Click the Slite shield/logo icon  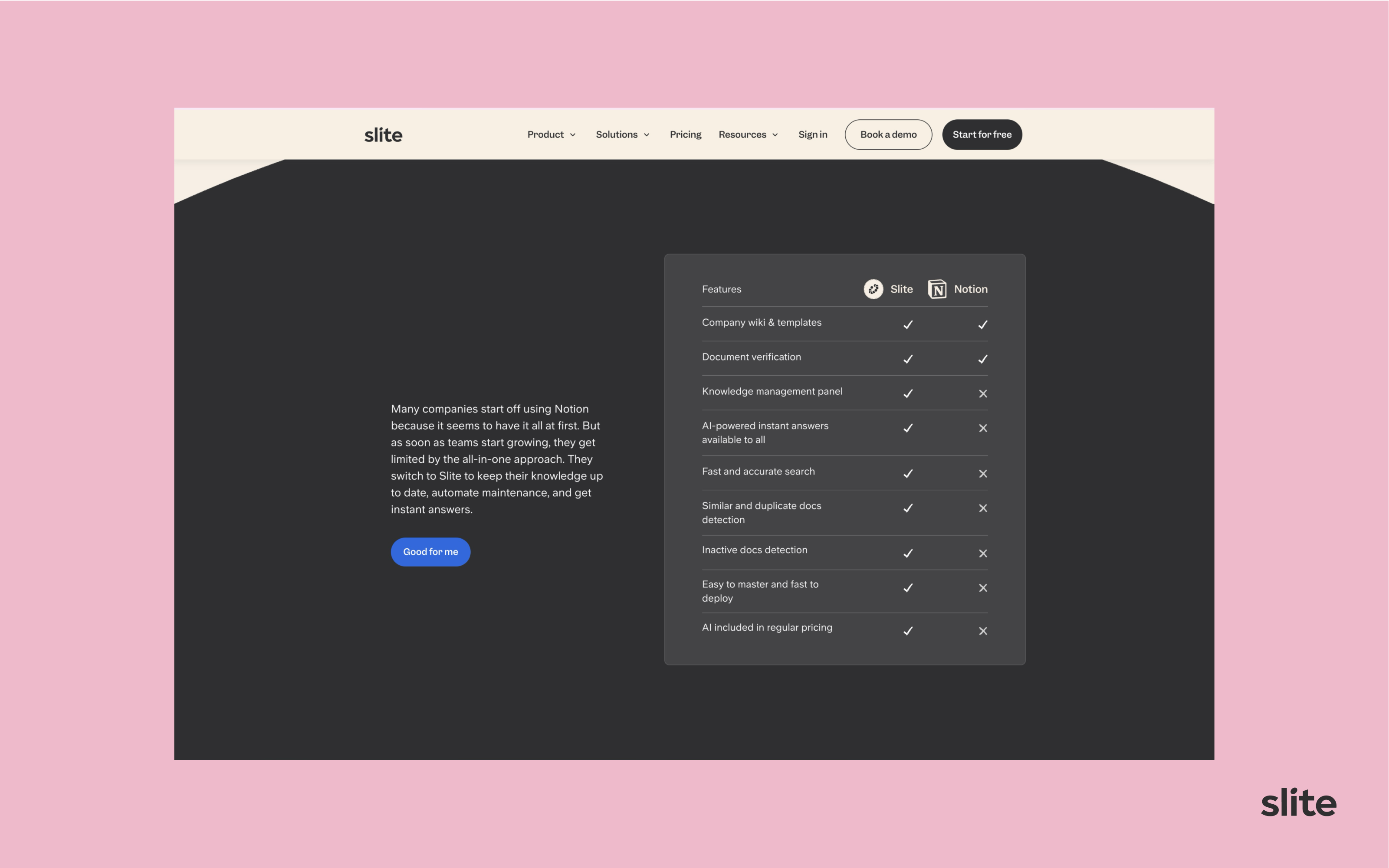click(873, 289)
